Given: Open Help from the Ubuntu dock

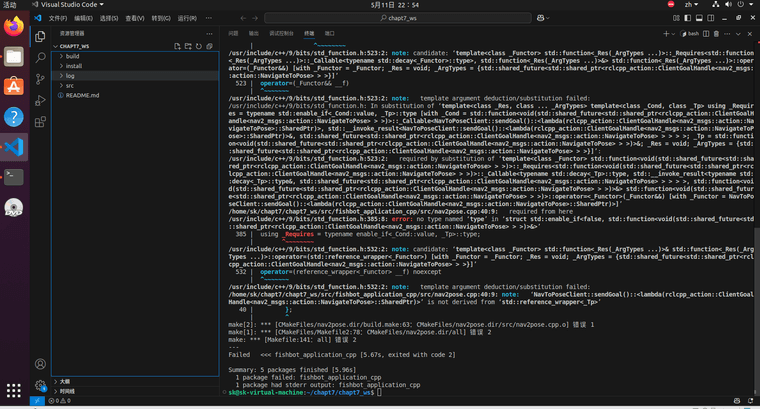Looking at the screenshot, I should pyautogui.click(x=14, y=117).
